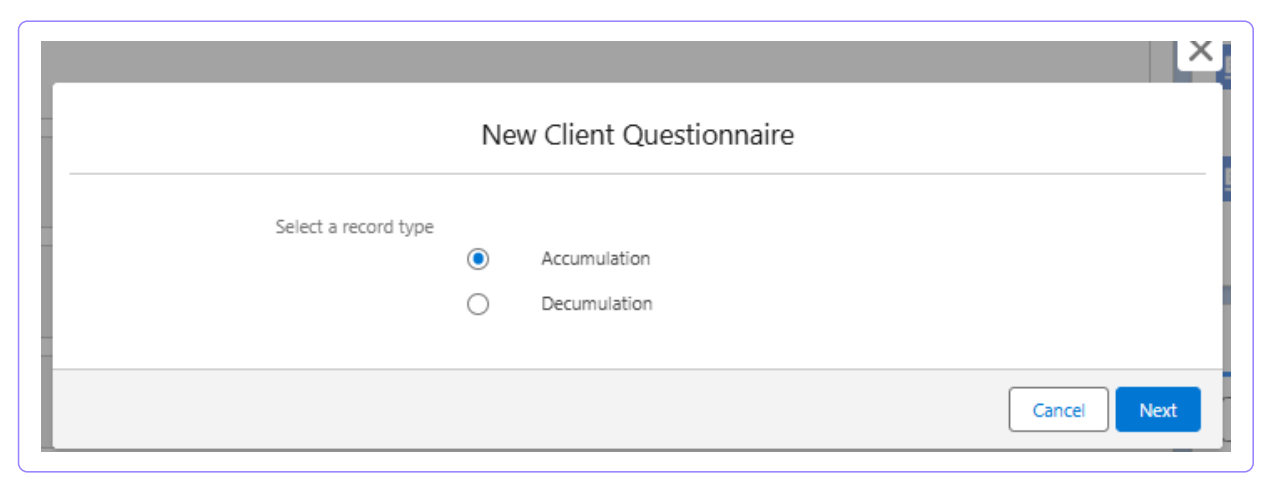
Task: Click the Decumulation label text
Action: (597, 304)
